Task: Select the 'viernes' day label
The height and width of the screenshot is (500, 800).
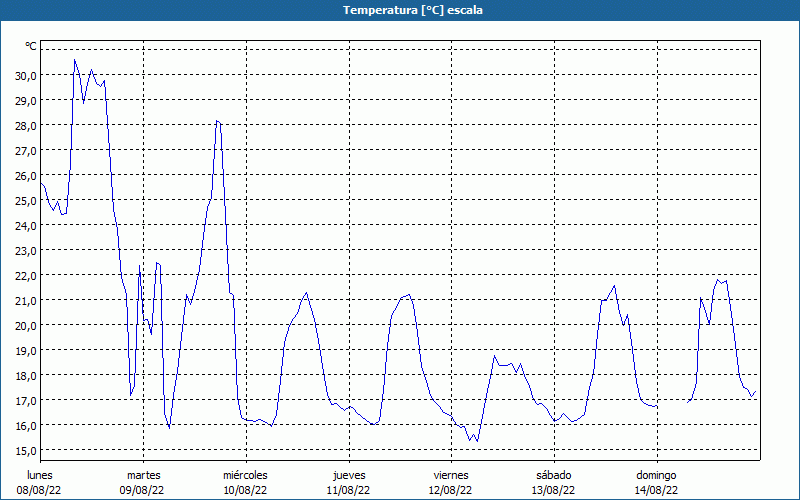Action: point(451,475)
